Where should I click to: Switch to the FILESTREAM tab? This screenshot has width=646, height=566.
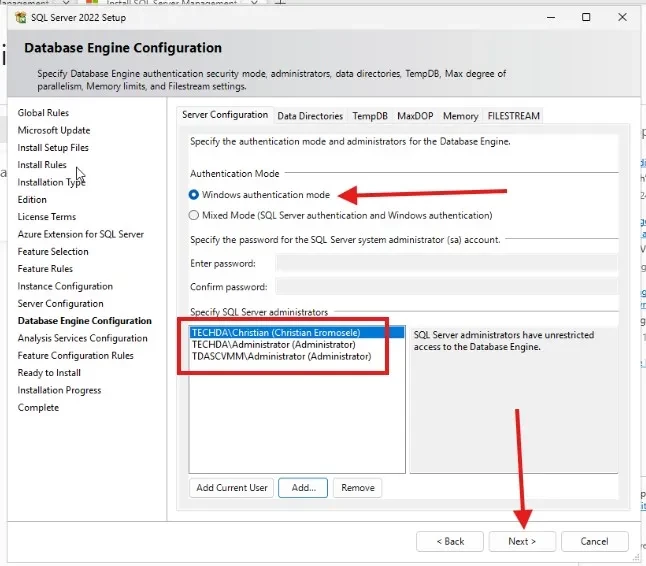[x=513, y=116]
